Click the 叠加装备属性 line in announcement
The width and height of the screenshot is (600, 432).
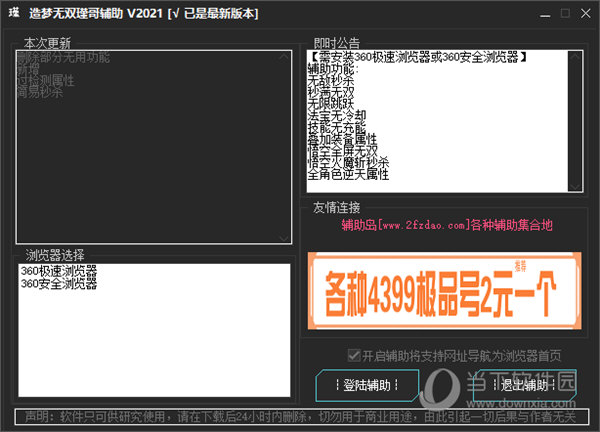(342, 139)
